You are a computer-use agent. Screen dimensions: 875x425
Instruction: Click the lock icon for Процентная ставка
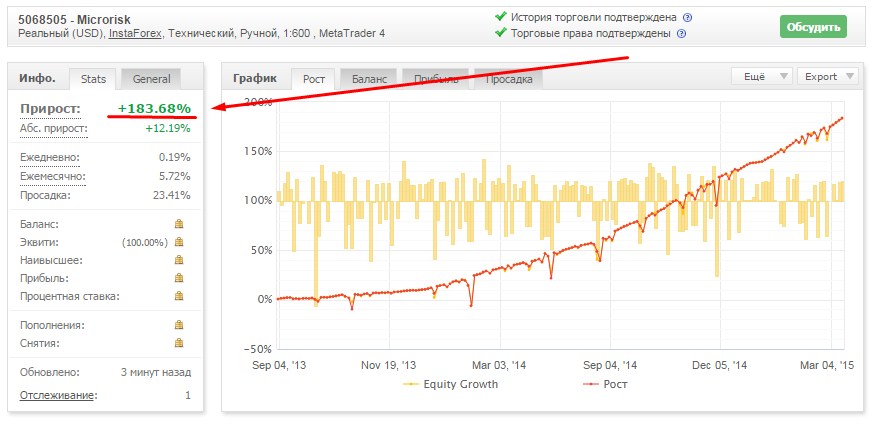point(180,296)
